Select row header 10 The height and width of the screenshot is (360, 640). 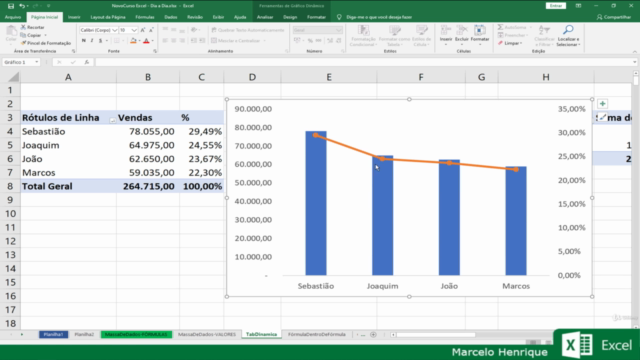pos(10,213)
